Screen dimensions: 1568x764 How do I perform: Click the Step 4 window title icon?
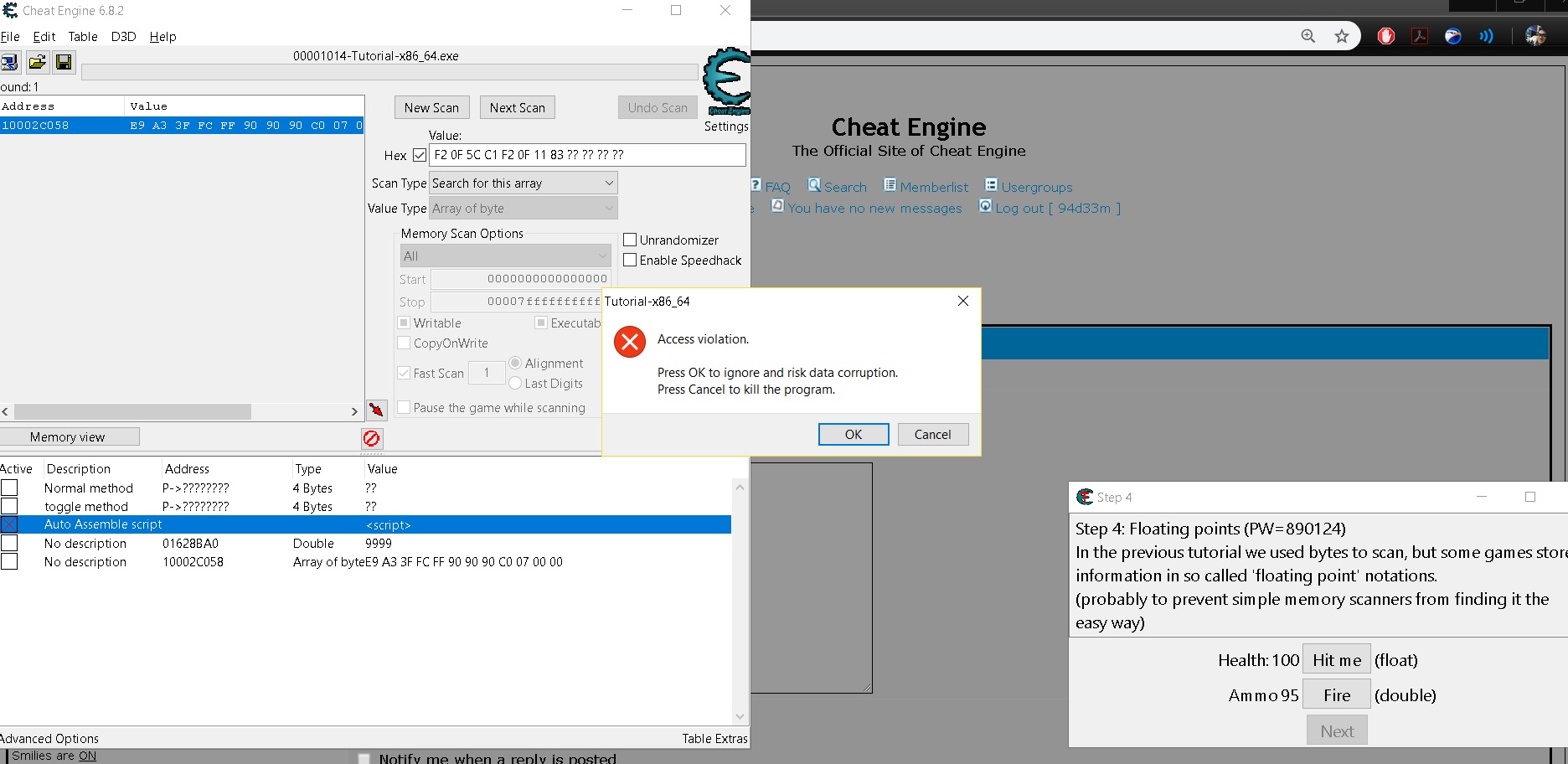[x=1085, y=497]
